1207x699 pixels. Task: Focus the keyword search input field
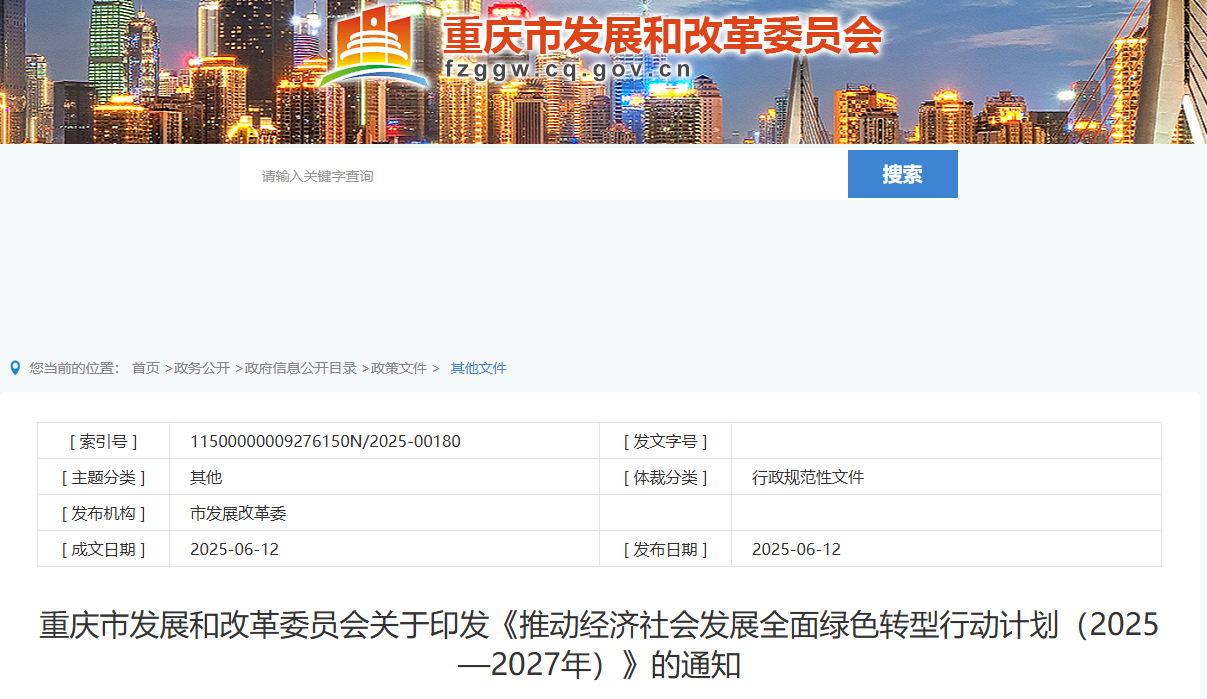(543, 176)
